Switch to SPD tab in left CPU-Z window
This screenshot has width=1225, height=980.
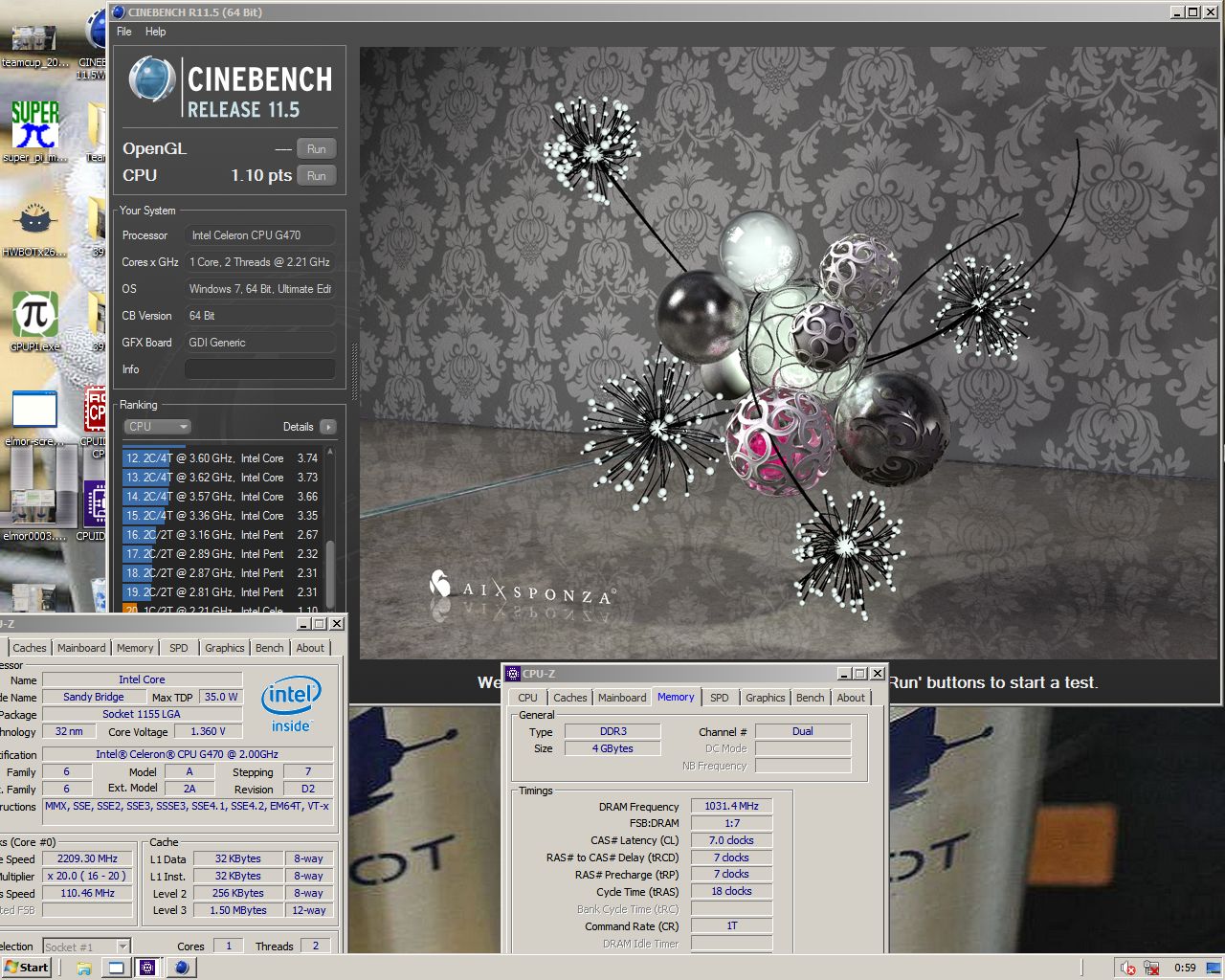pos(179,648)
